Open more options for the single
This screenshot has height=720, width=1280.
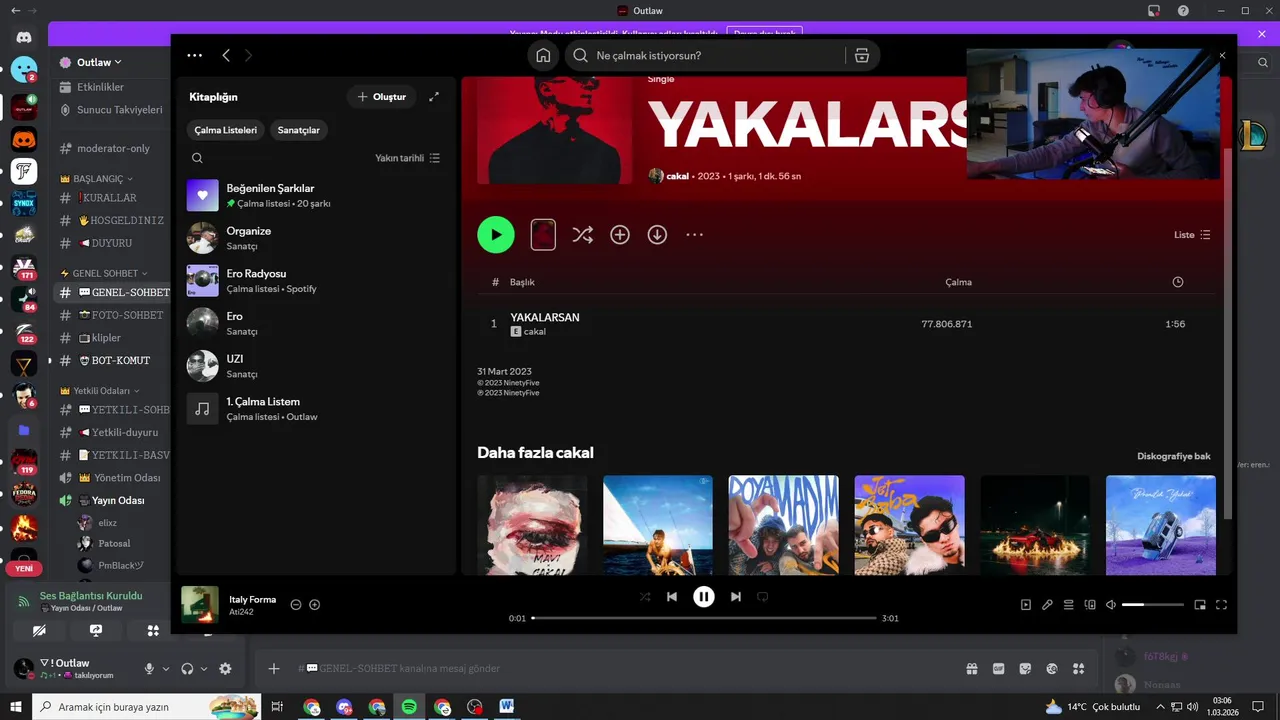point(695,235)
